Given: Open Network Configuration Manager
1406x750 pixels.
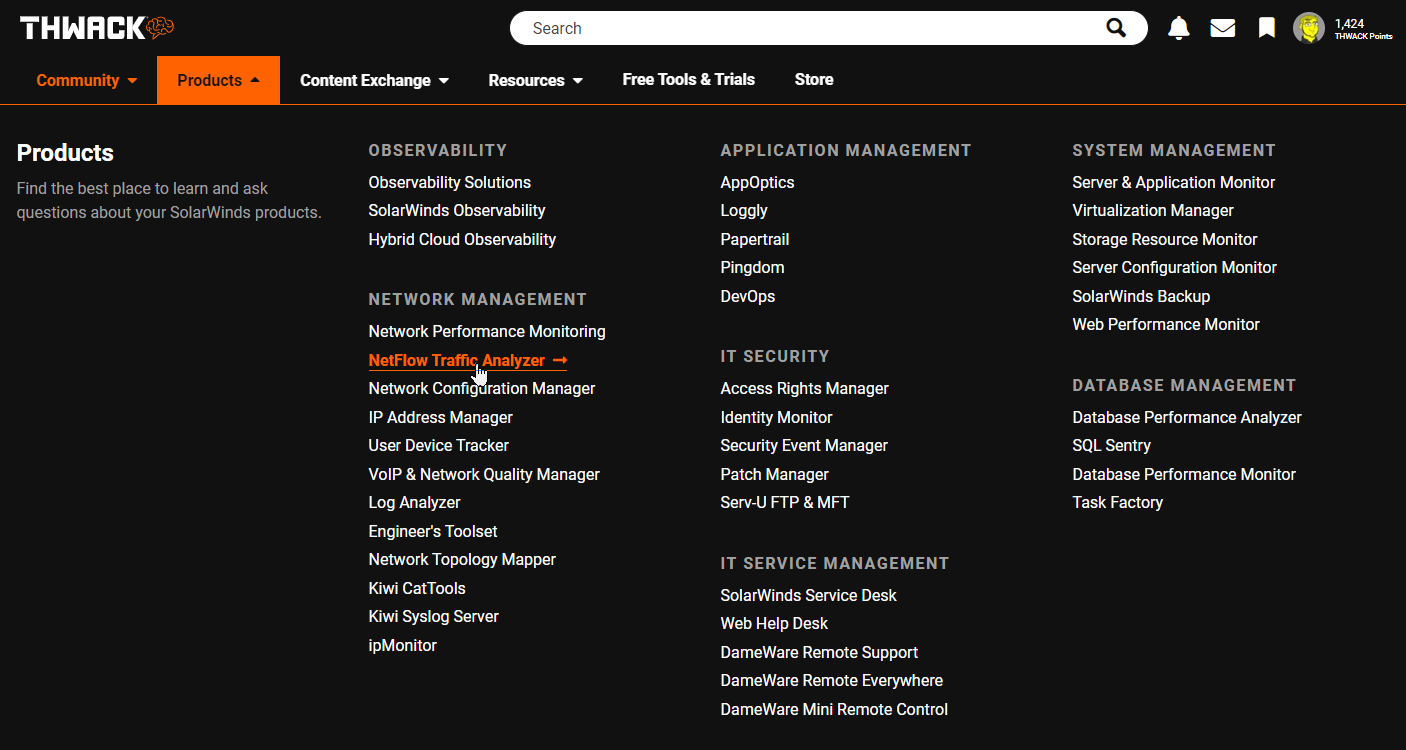Looking at the screenshot, I should click(x=482, y=388).
